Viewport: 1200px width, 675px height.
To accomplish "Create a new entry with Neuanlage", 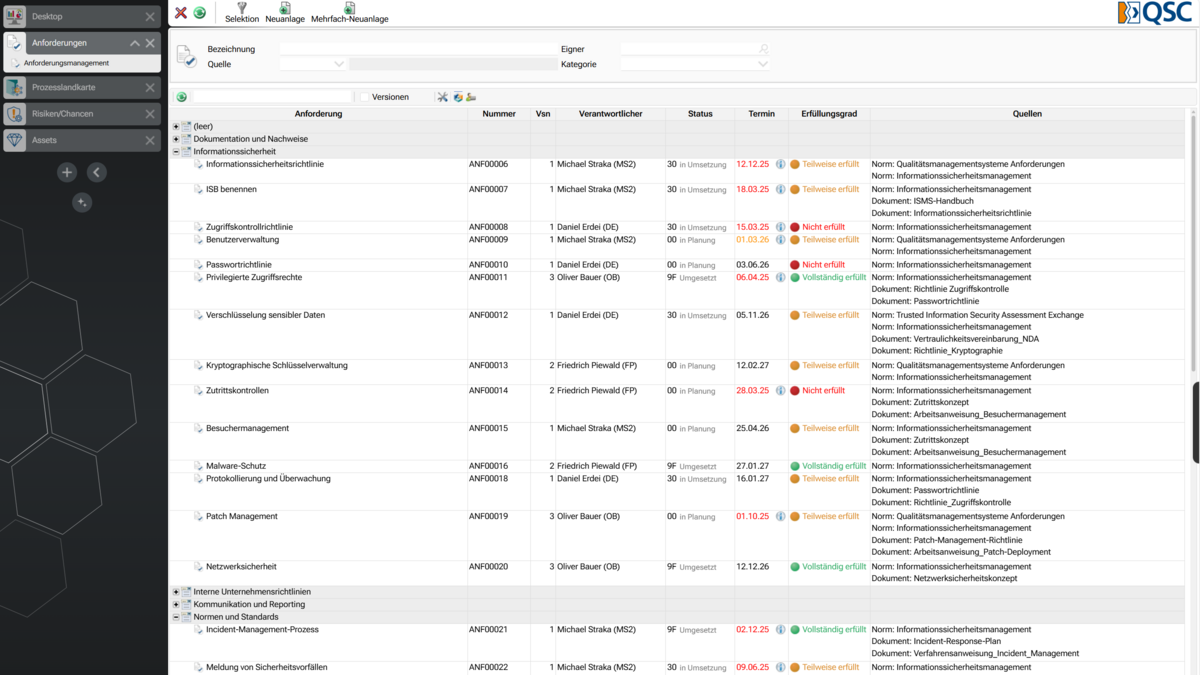I will [285, 13].
